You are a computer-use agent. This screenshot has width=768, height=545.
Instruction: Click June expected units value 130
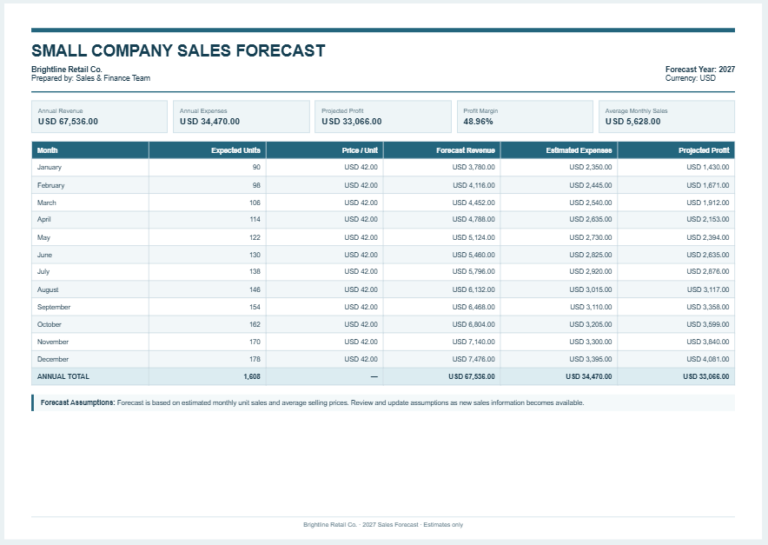[x=255, y=255]
